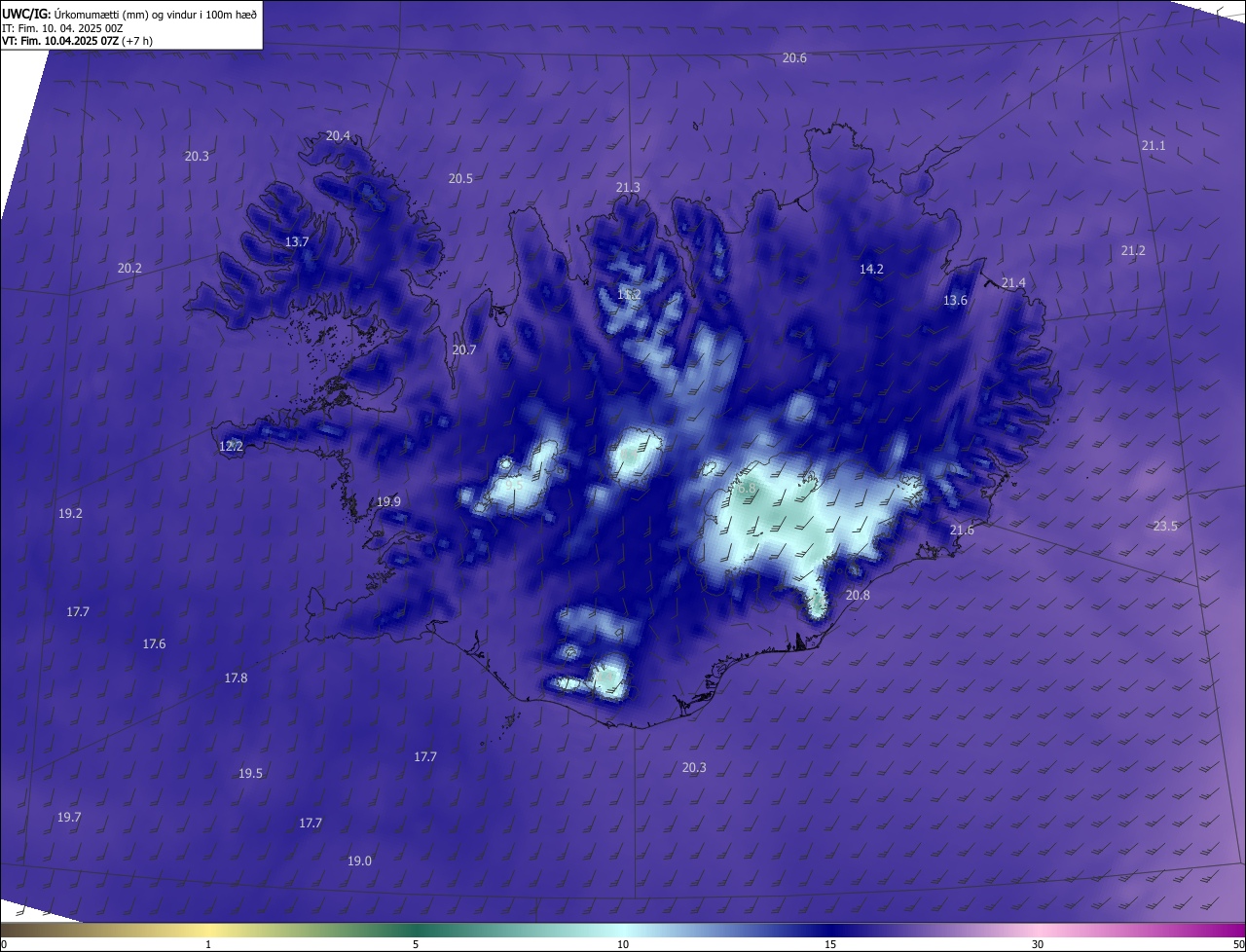
Task: Click the 21.6 value label
Action: (x=962, y=531)
